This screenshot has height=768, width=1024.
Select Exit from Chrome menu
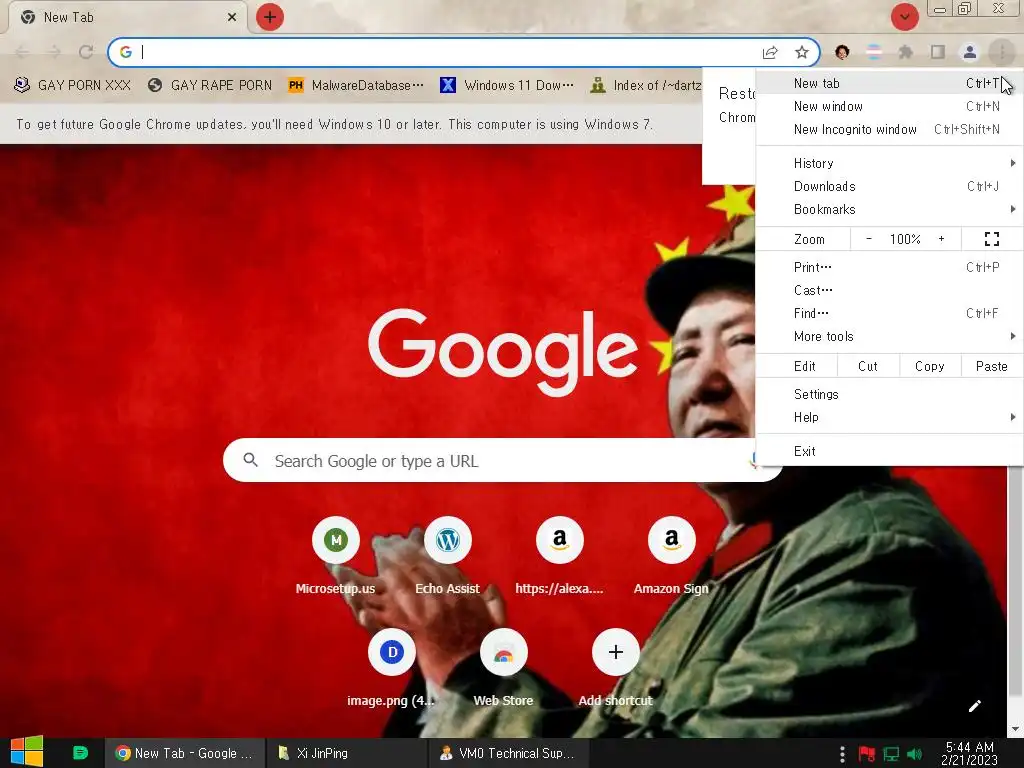(x=889, y=451)
